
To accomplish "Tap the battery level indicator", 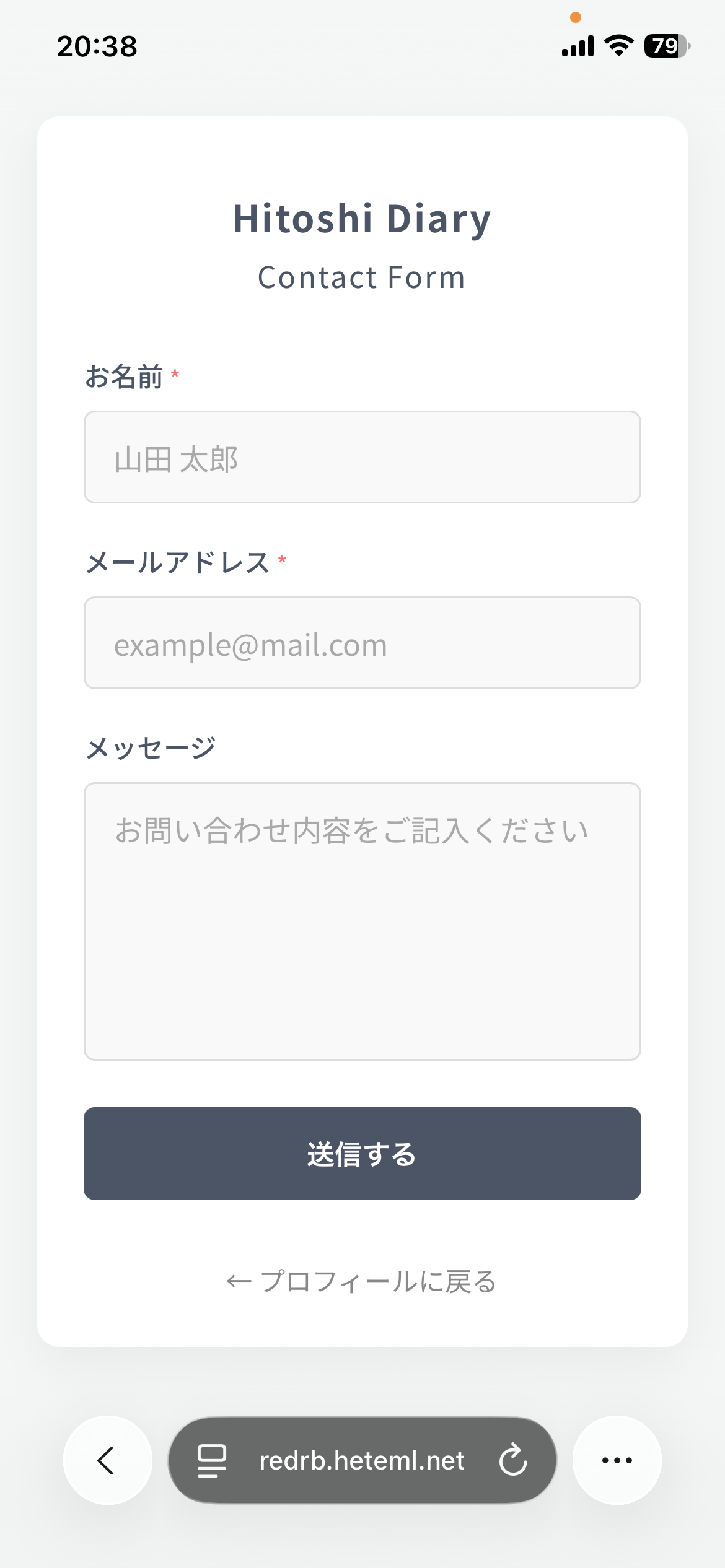I will (667, 46).
